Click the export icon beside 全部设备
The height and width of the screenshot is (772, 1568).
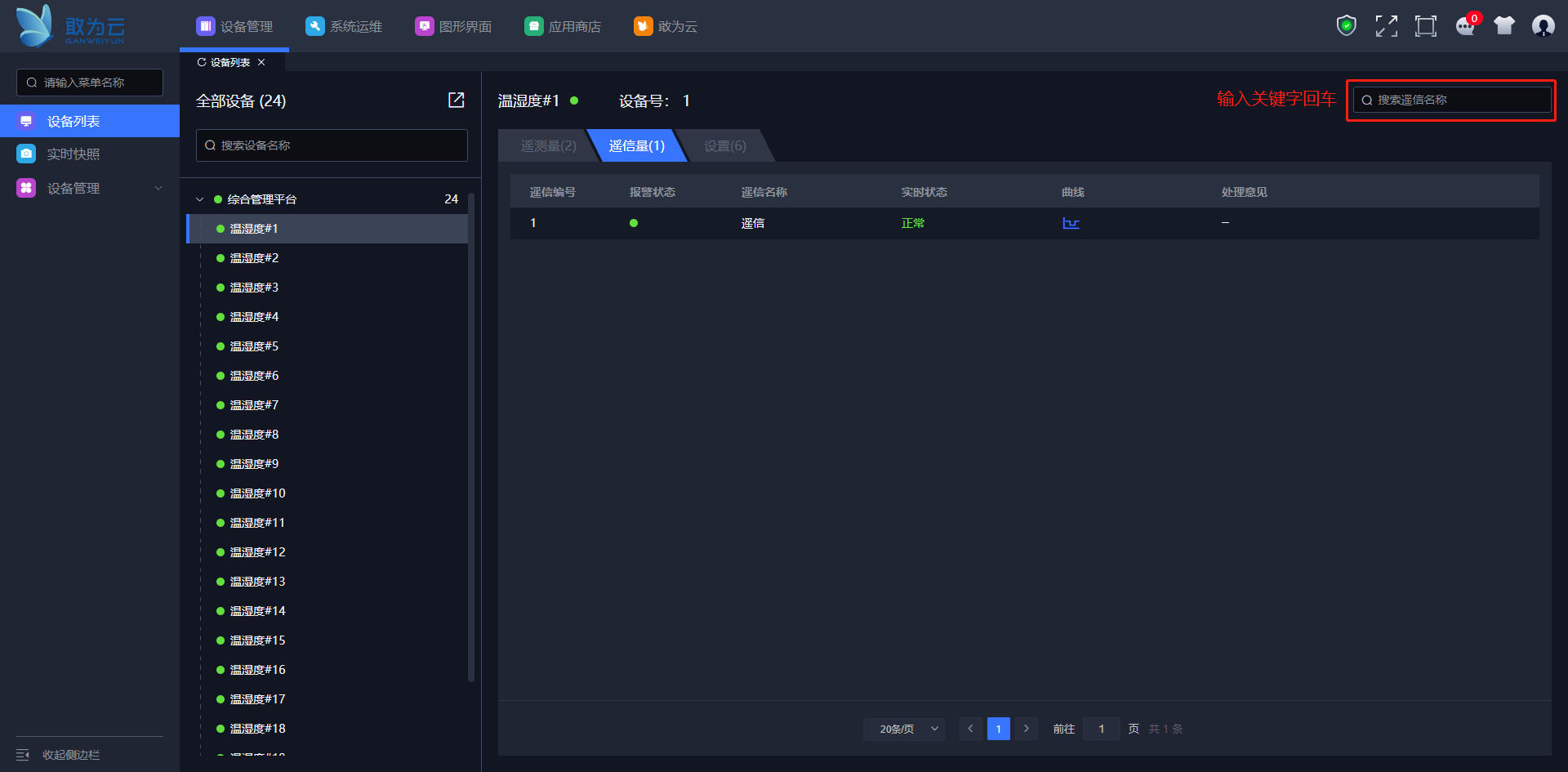(456, 100)
